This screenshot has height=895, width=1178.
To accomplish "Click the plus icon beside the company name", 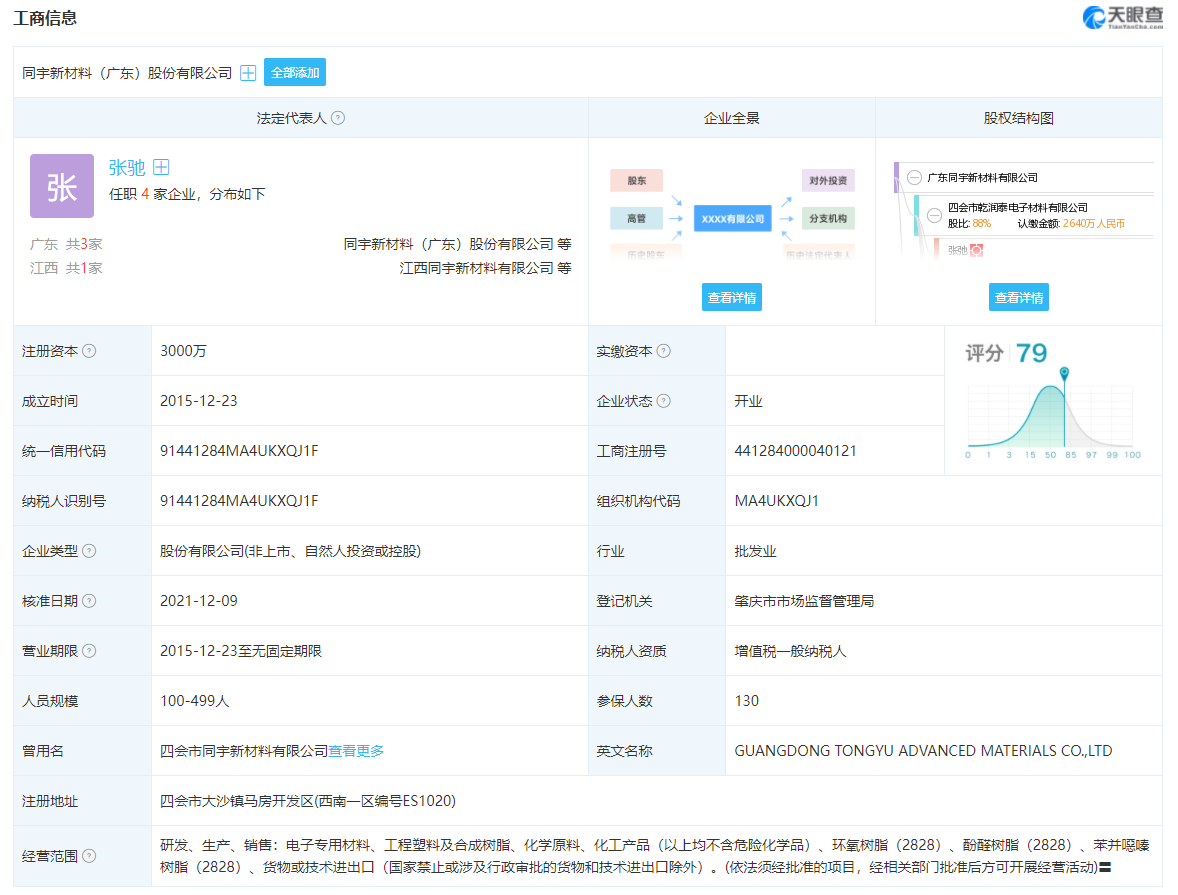I will coord(248,73).
